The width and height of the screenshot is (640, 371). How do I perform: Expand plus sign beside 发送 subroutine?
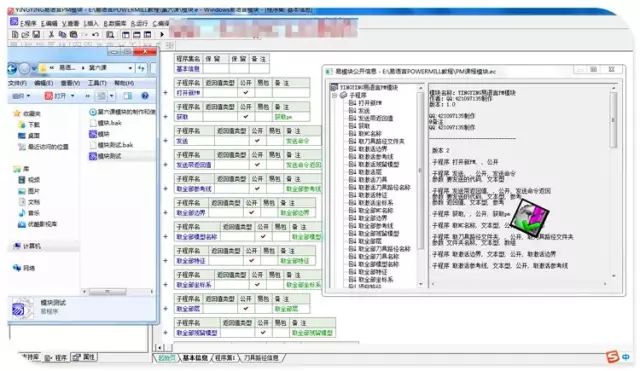click(166, 141)
